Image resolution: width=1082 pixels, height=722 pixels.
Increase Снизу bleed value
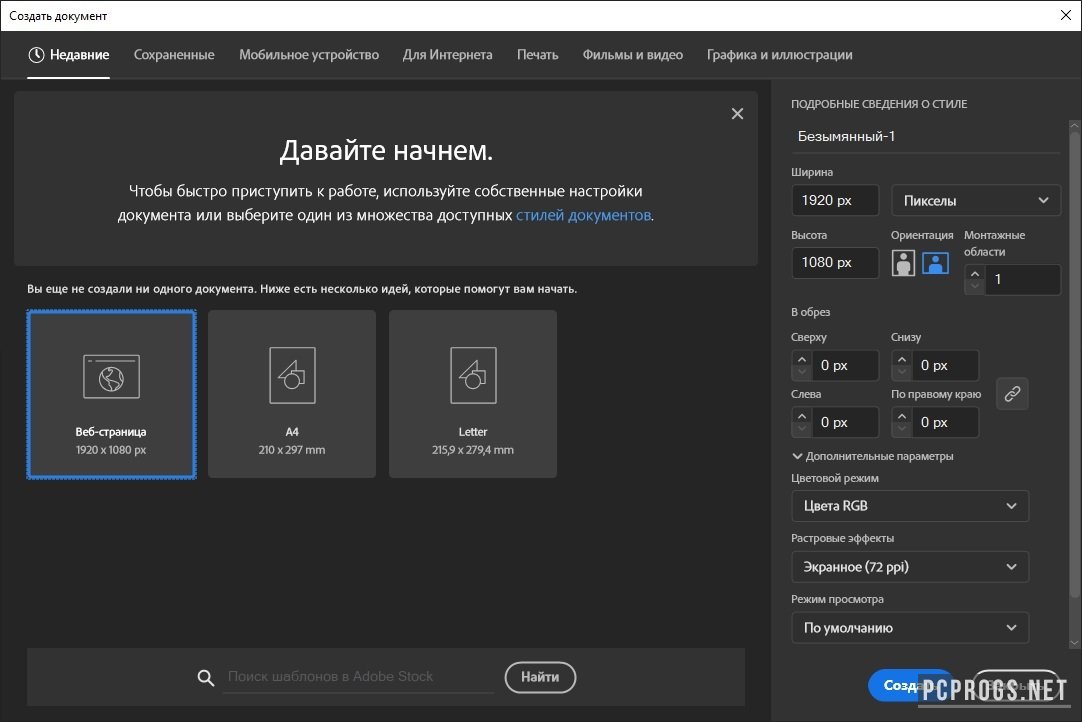(x=901, y=360)
